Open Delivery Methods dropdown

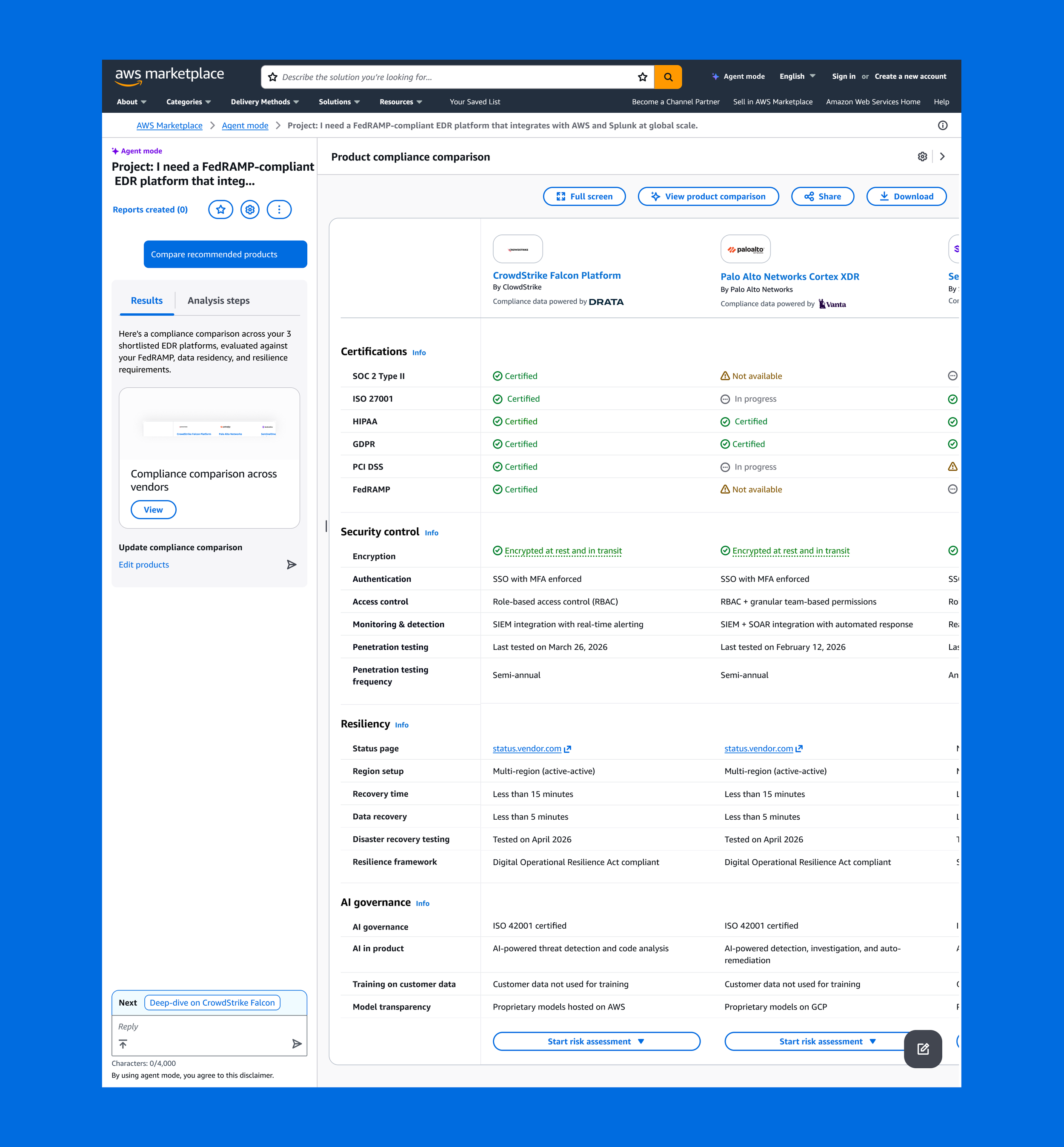pyautogui.click(x=265, y=102)
